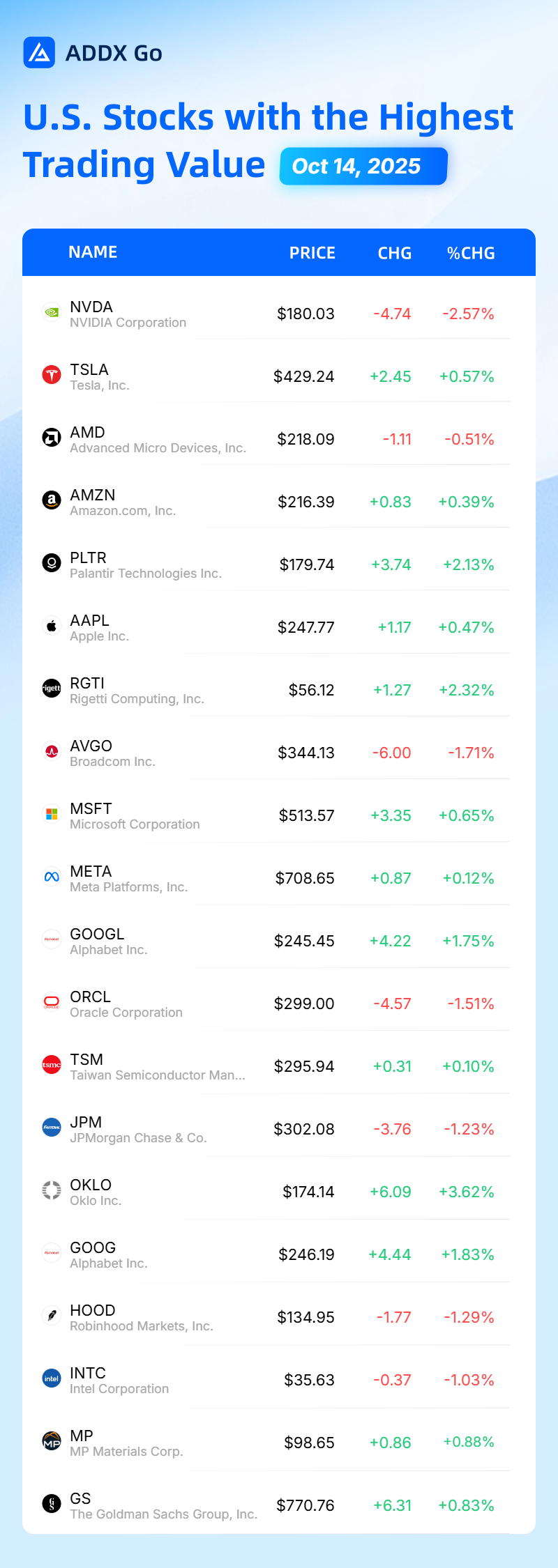Click the Tesla logo icon
The height and width of the screenshot is (1568, 558).
pos(52,375)
